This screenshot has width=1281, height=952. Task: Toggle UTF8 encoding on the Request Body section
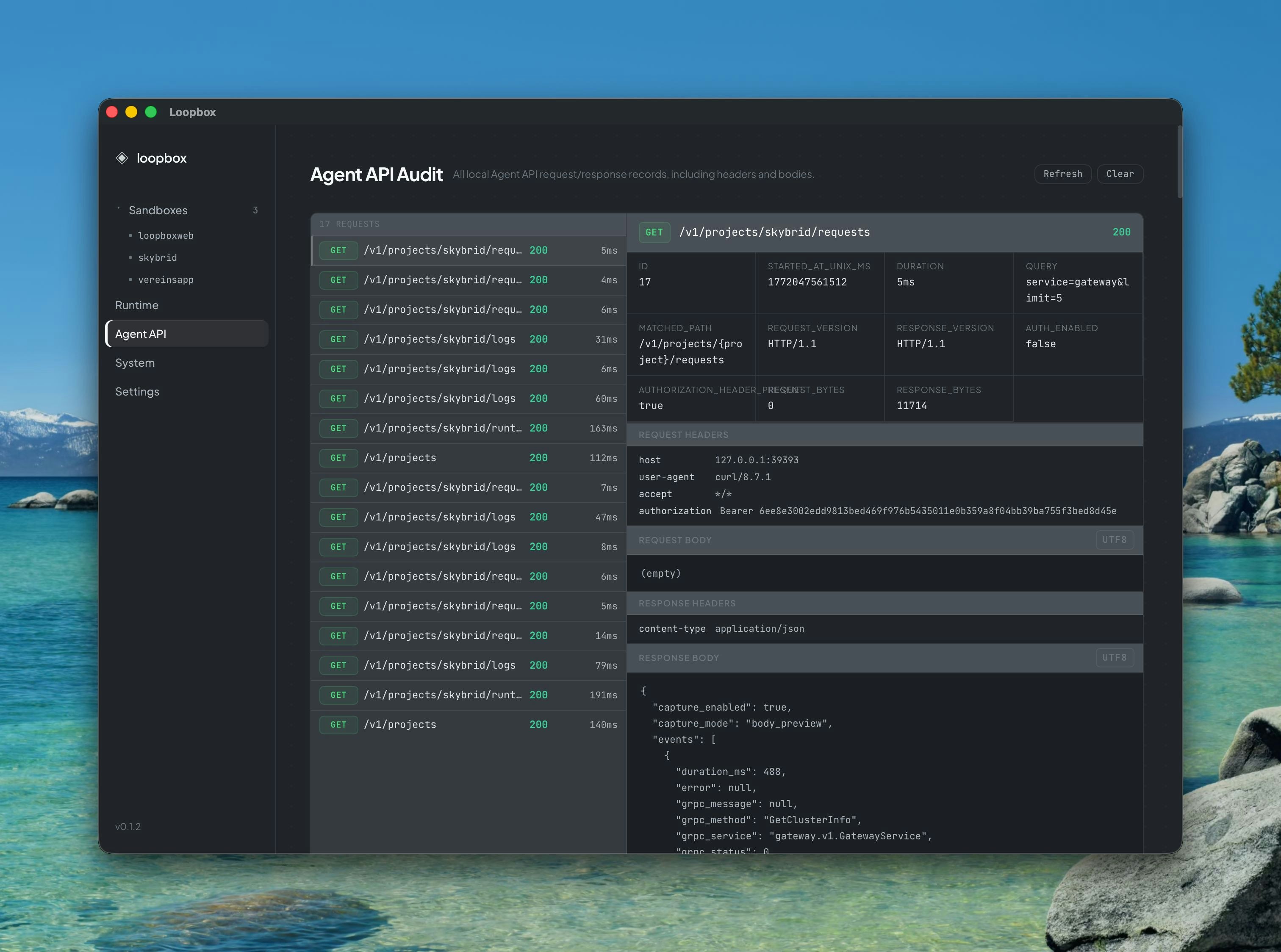(1115, 540)
